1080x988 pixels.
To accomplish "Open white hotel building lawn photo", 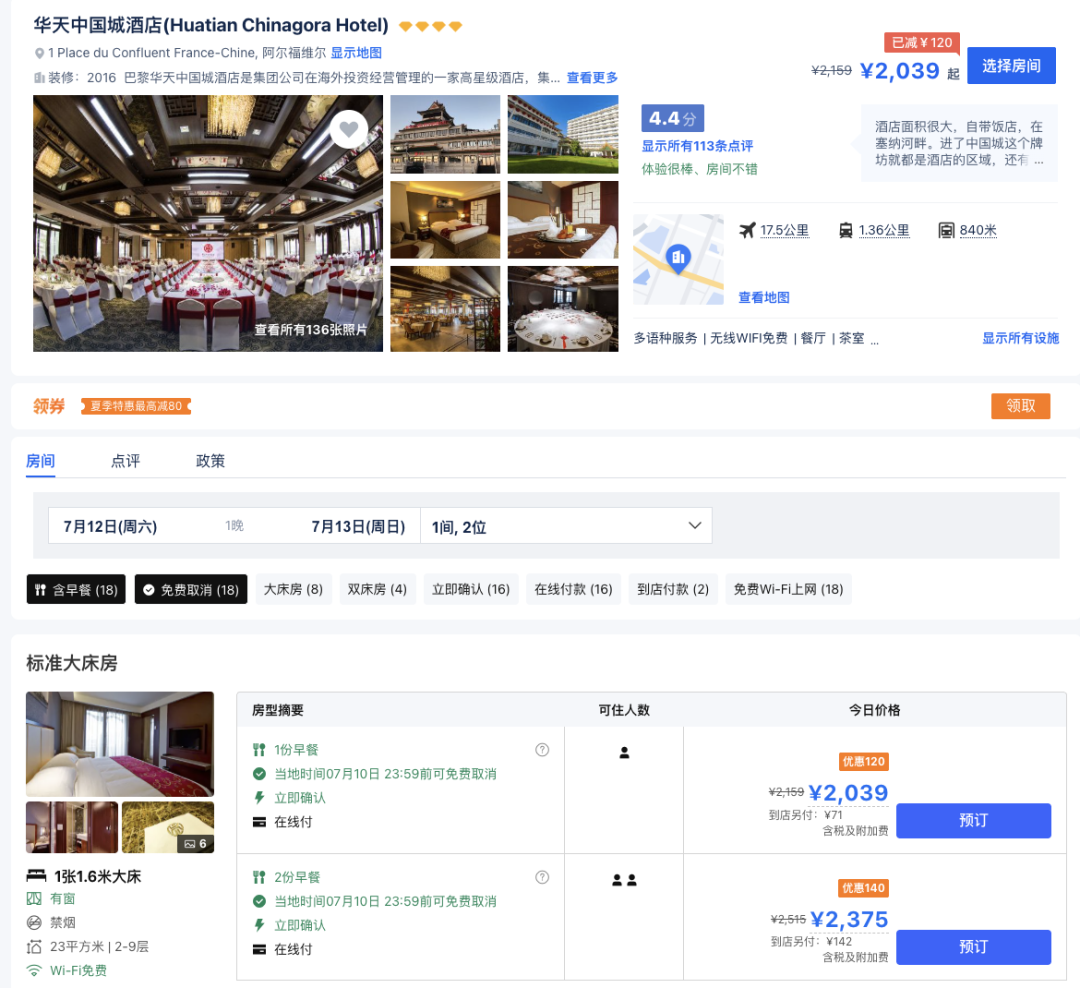I will point(563,134).
